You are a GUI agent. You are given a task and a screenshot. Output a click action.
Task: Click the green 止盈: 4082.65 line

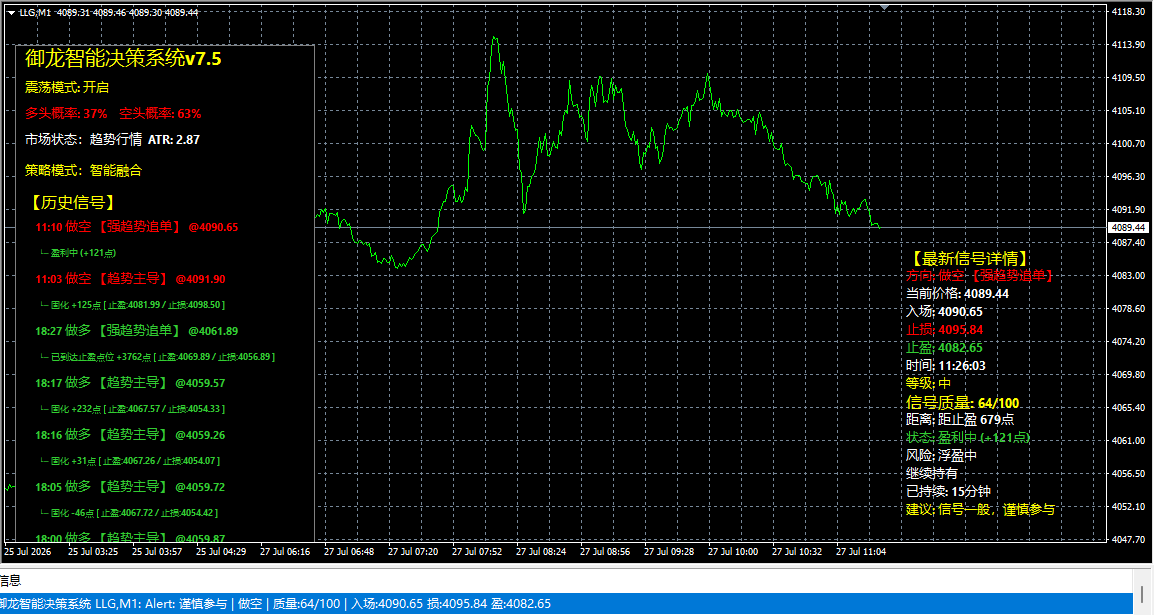[x=944, y=348]
